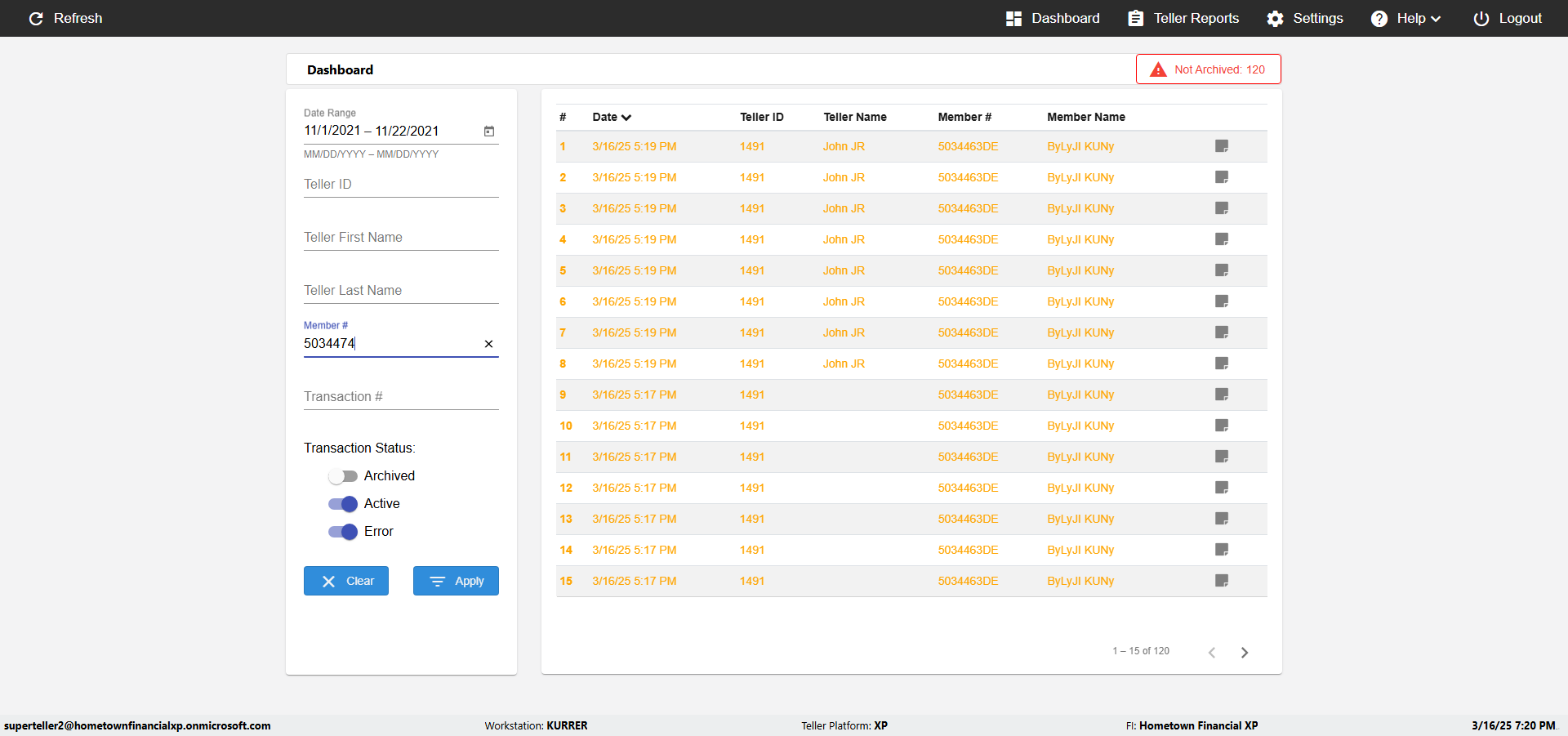The image size is (1568, 736).
Task: Expand the Help dropdown menu
Action: 1405,18
